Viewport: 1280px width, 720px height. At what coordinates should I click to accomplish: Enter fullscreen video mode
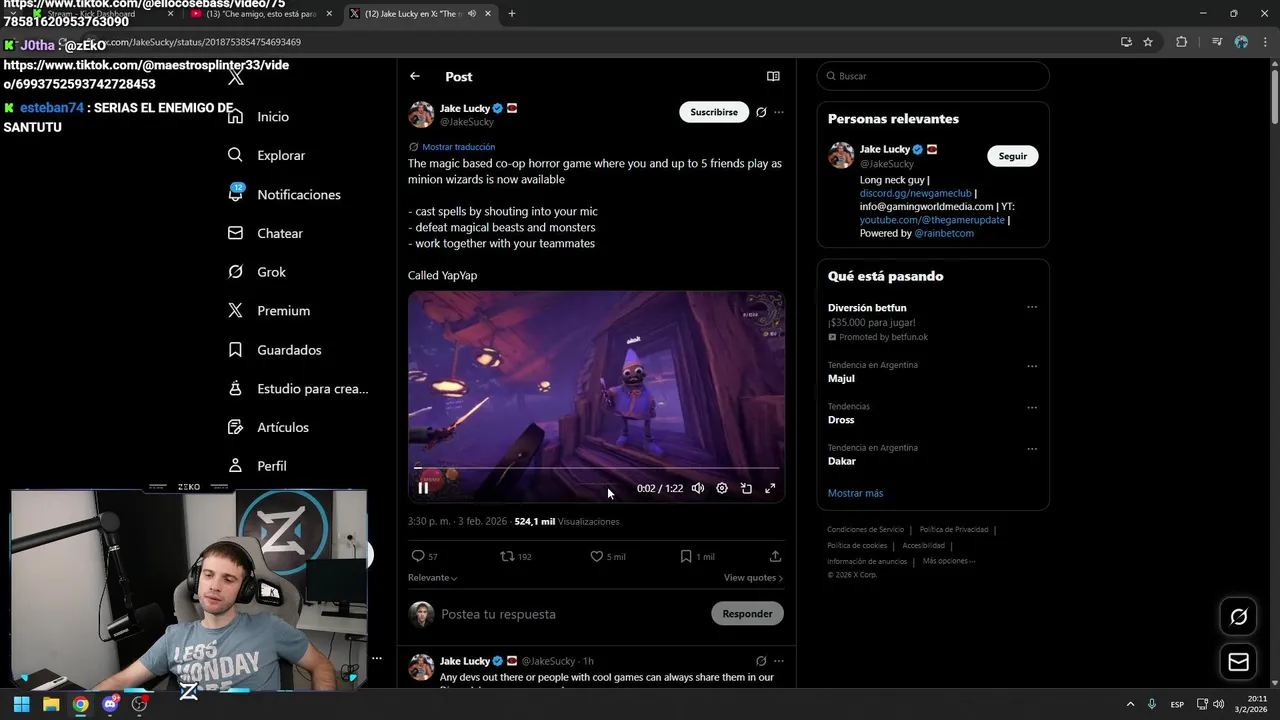click(x=770, y=488)
